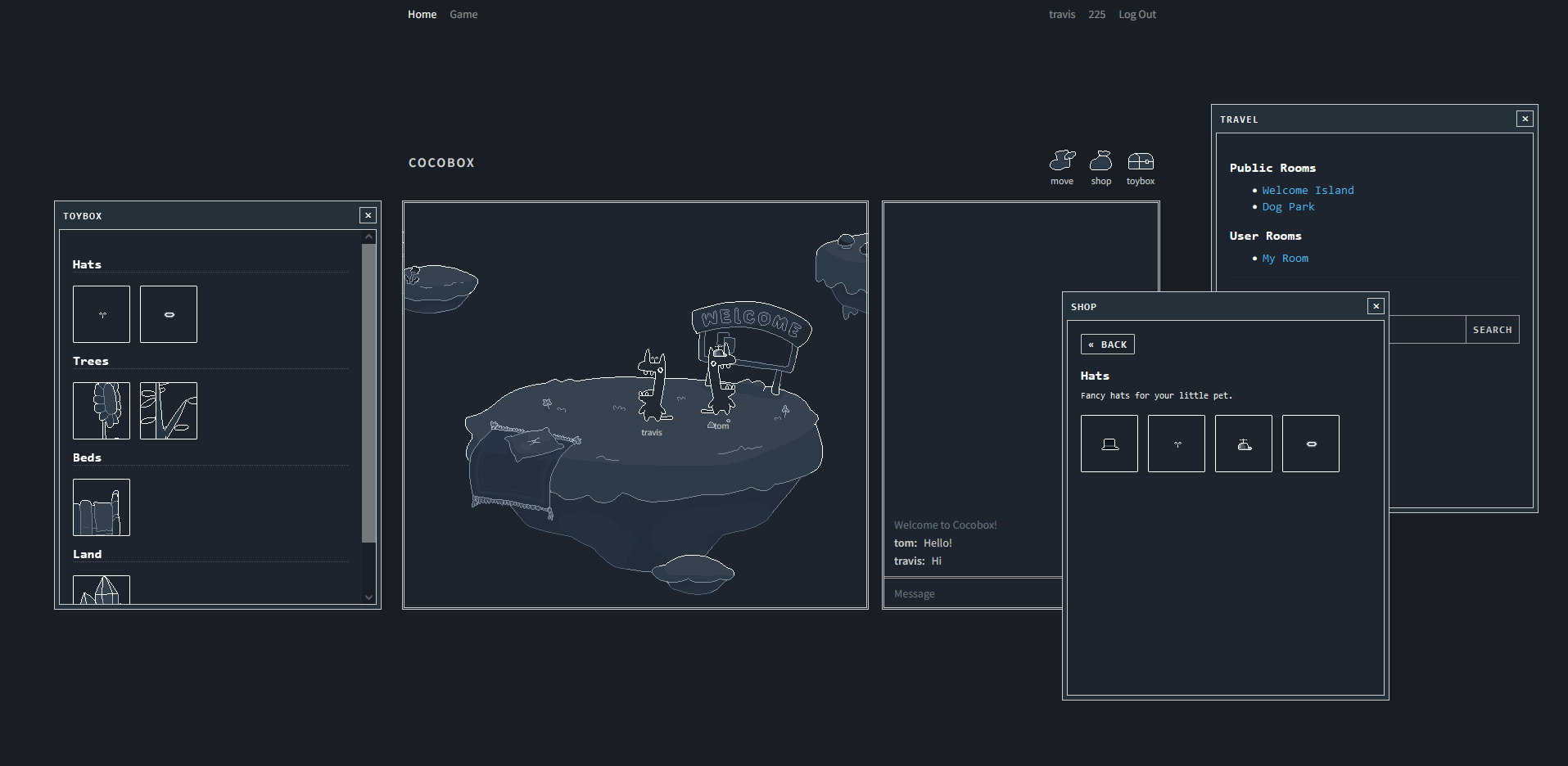Open My Room link
Screen dimensions: 1568x766
(x=1285, y=259)
